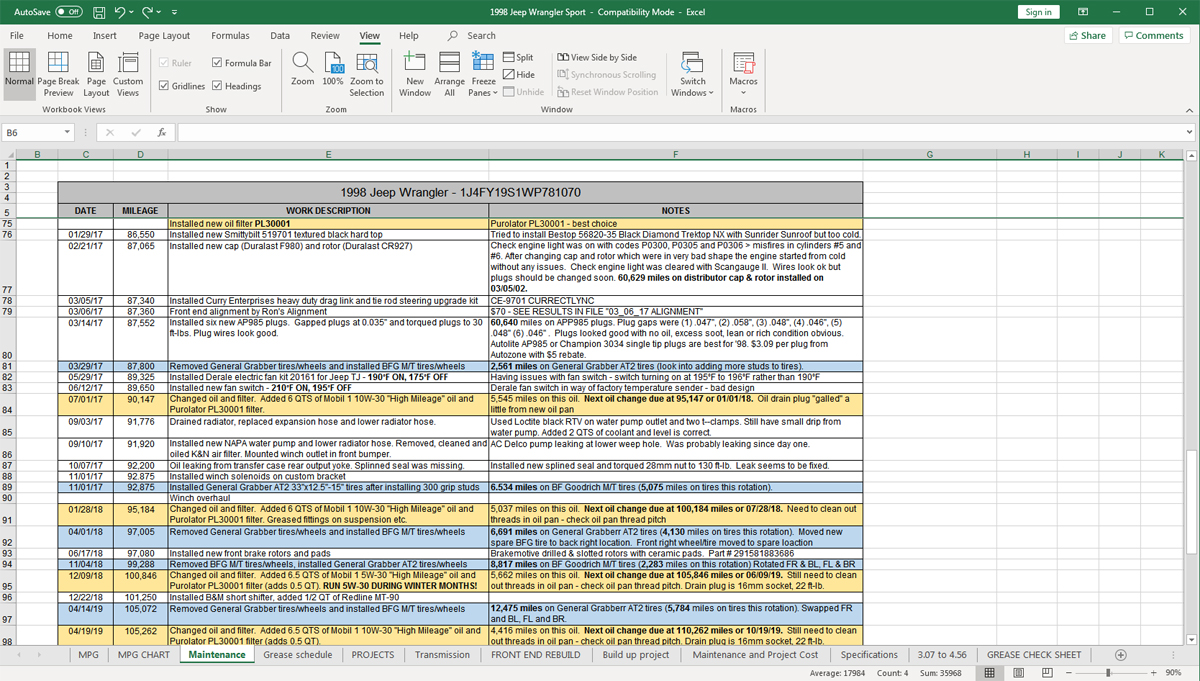The width and height of the screenshot is (1200, 681).
Task: Click the Sign in button
Action: (x=1039, y=12)
